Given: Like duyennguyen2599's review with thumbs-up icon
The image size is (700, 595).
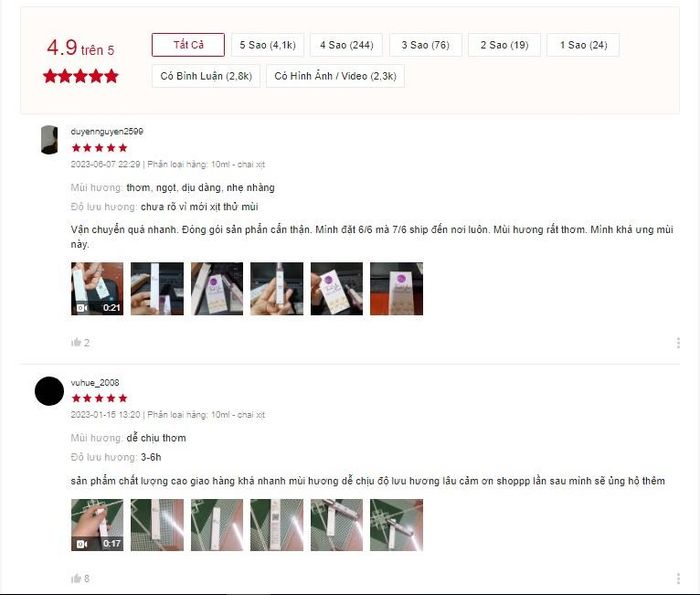Looking at the screenshot, I should [x=76, y=342].
